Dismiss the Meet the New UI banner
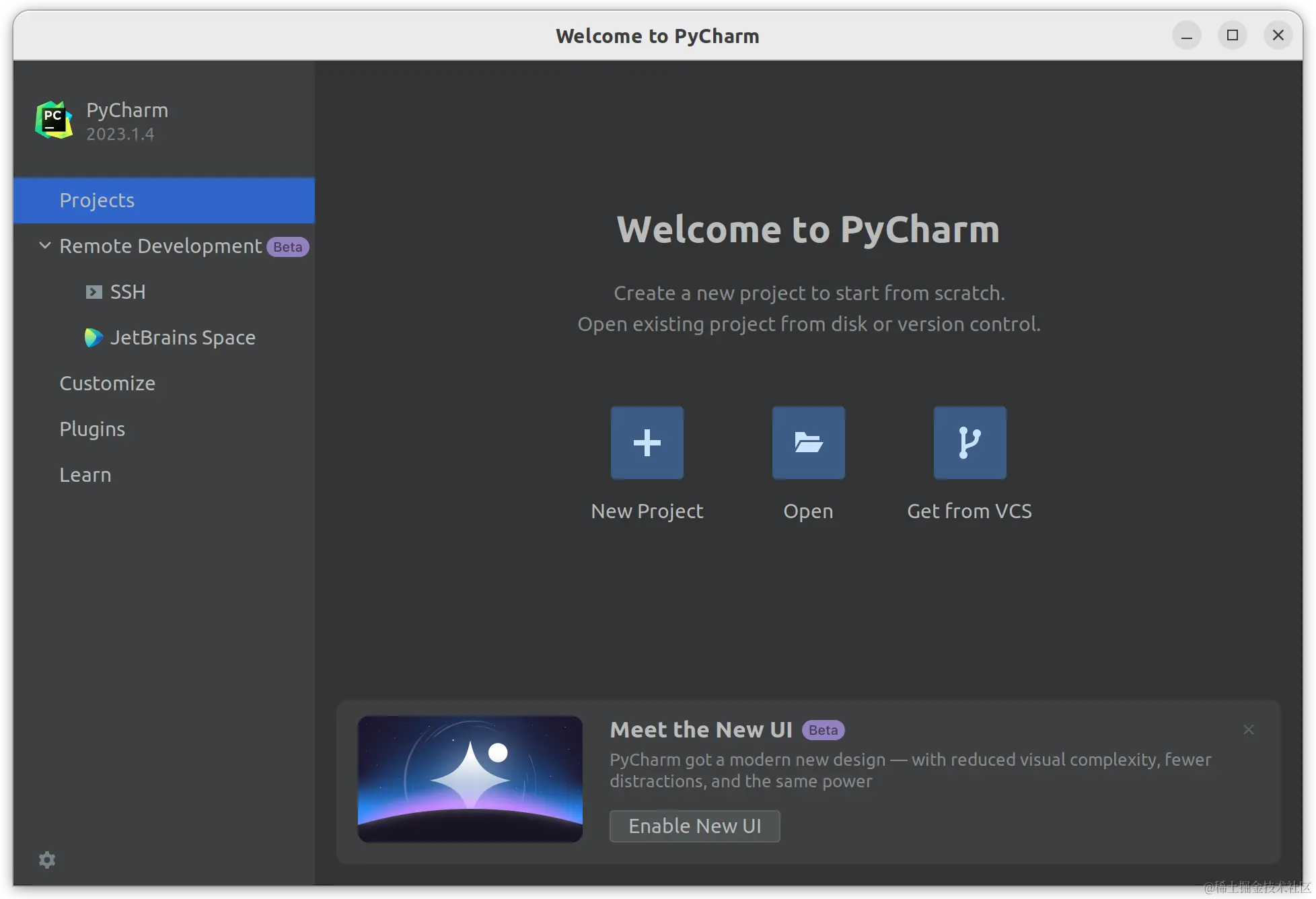The image size is (1316, 899). [x=1249, y=730]
